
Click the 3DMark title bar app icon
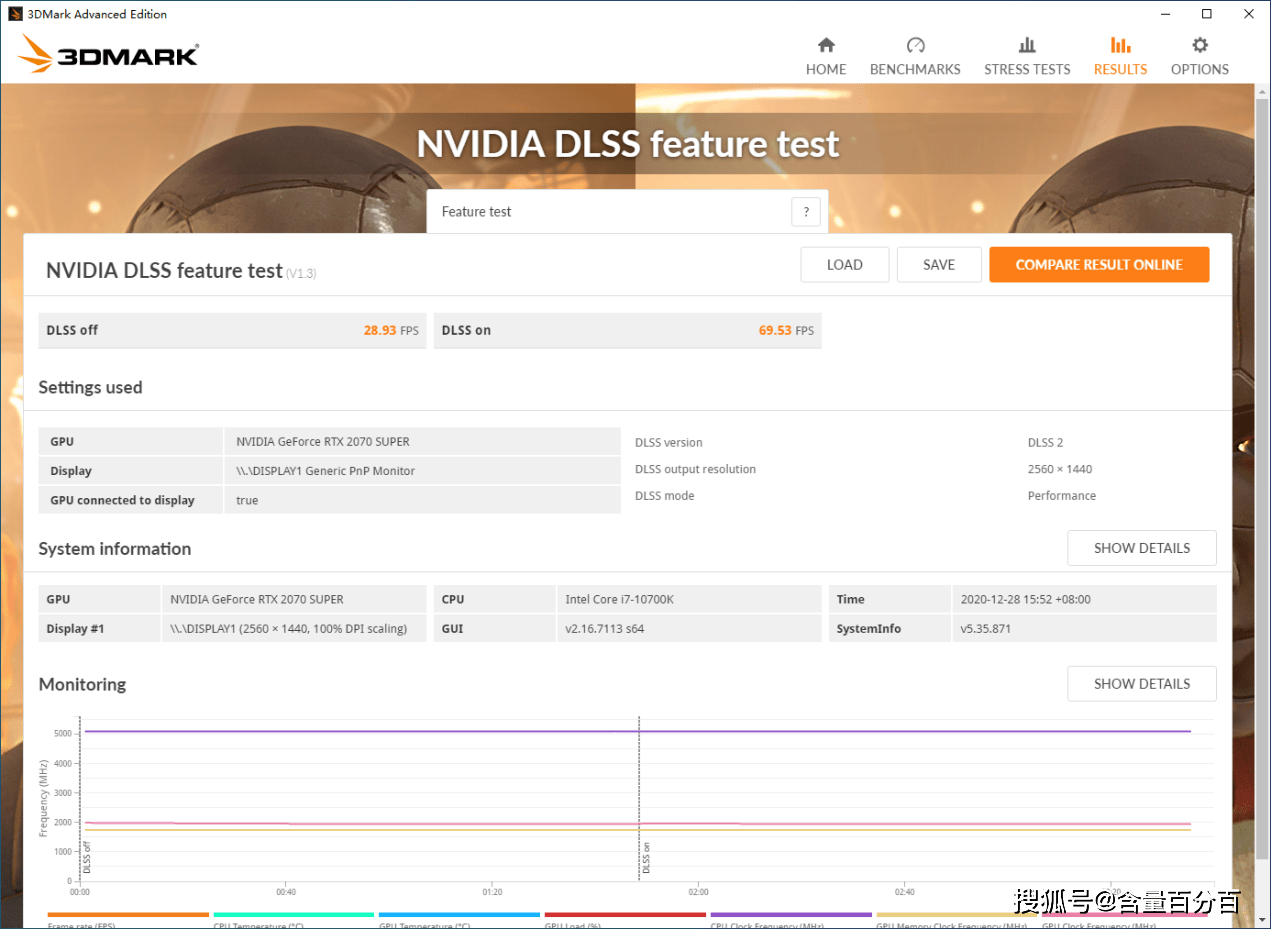pyautogui.click(x=16, y=14)
